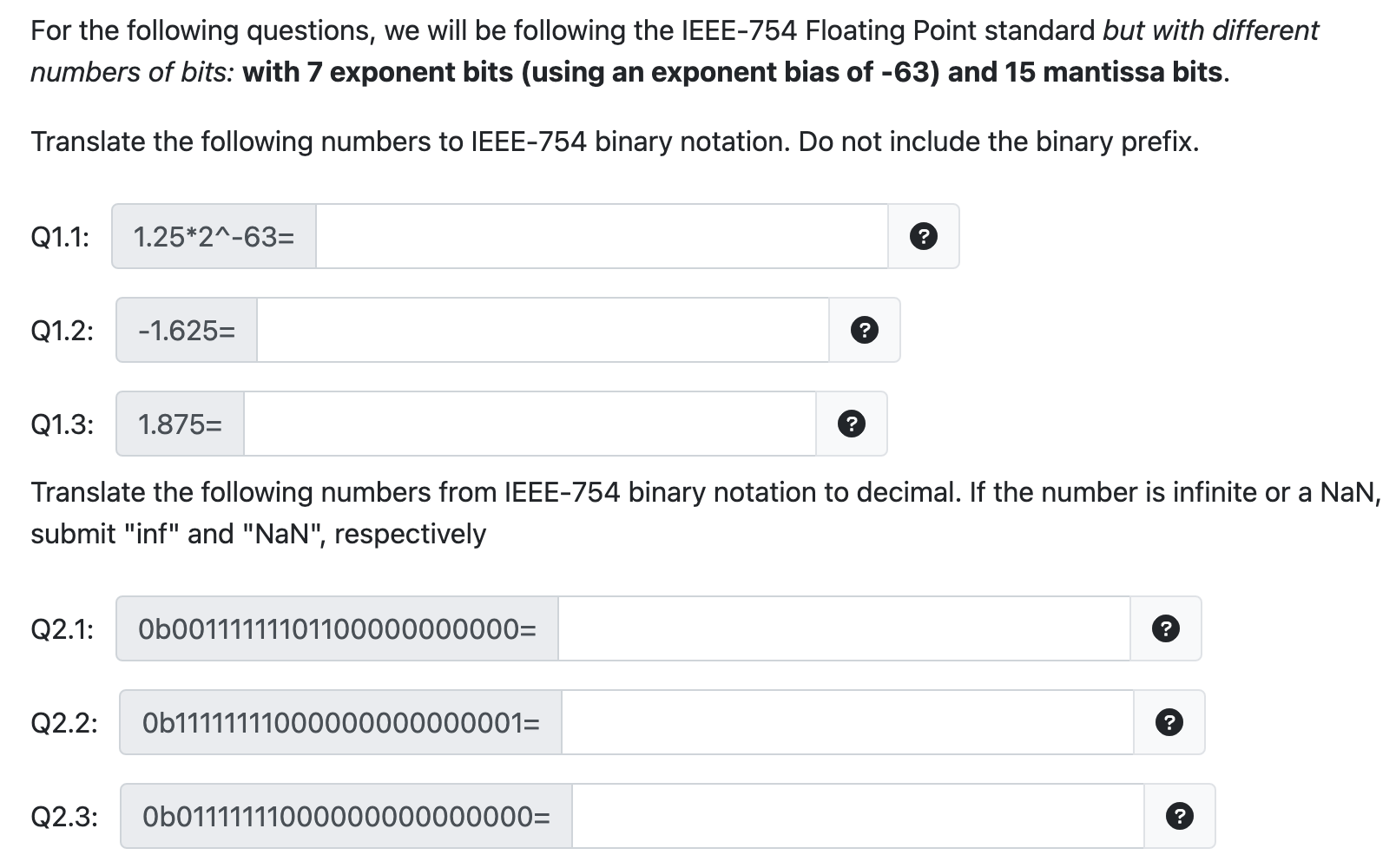Click the answer box for -1.625
The height and width of the screenshot is (868, 1396).
[x=543, y=330]
